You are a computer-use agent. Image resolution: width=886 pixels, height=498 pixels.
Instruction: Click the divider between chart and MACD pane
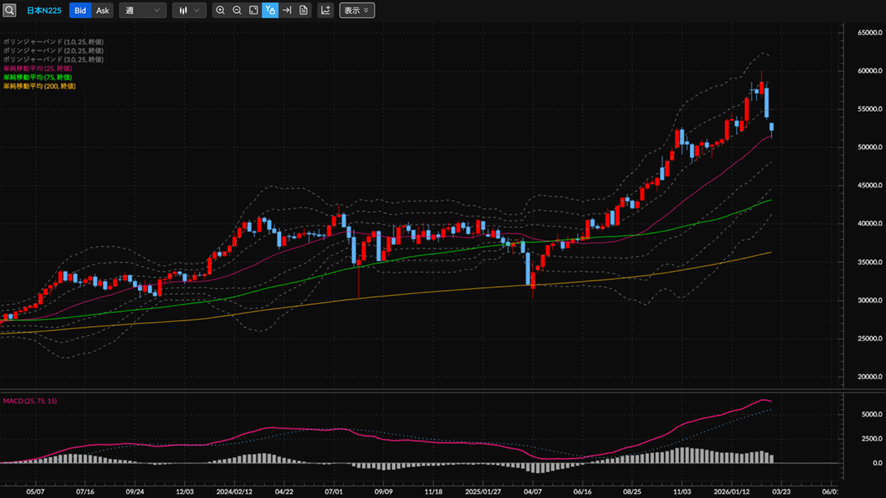(422, 391)
